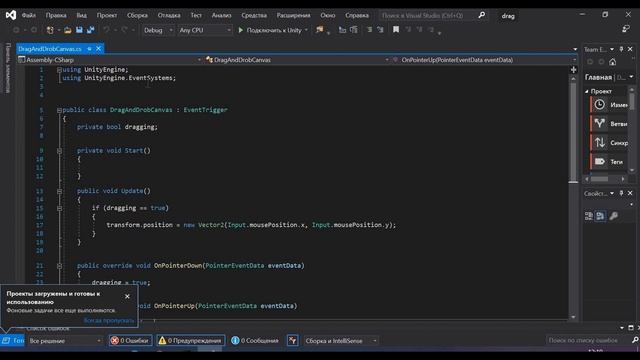Collapse the if (dragging == true) block
Image resolution: width=640 pixels, height=360 pixels.
click(59, 208)
